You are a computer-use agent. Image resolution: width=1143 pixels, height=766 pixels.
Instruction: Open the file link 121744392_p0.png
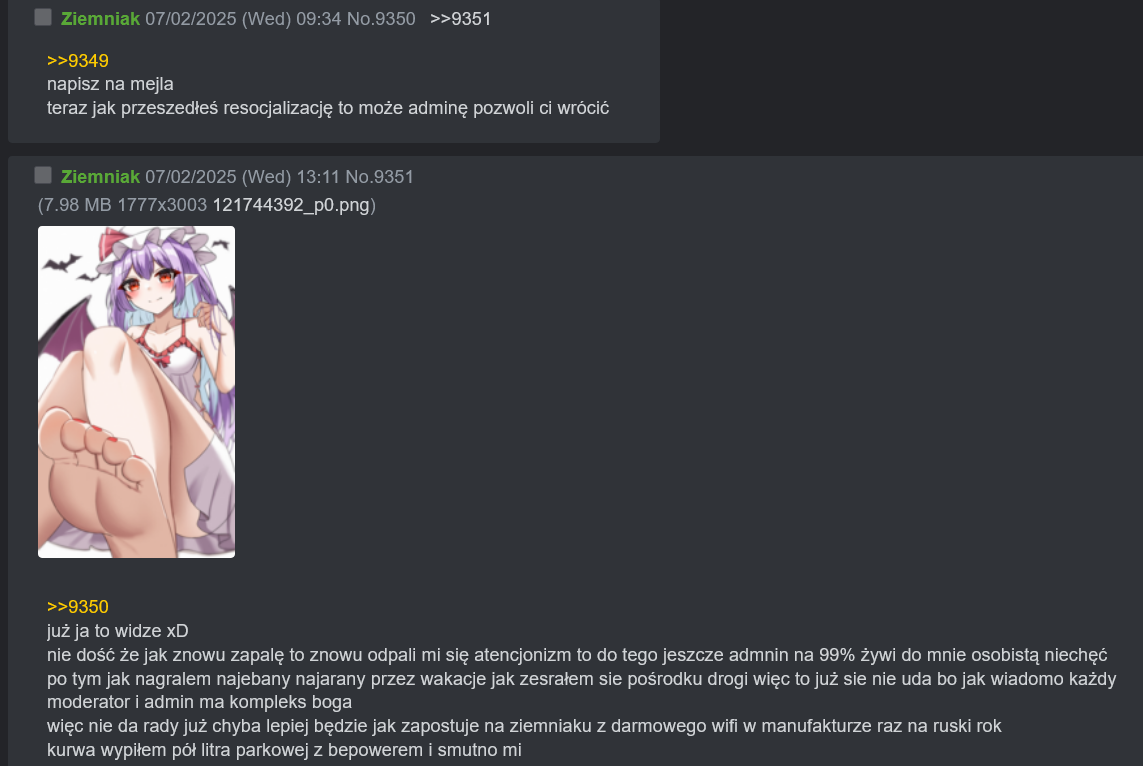(291, 205)
